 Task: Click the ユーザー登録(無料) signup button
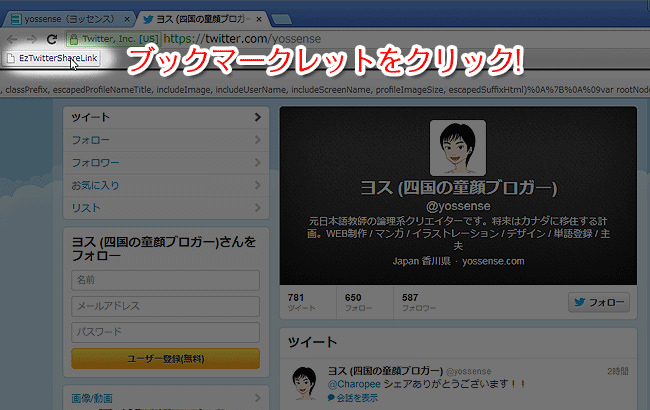click(165, 359)
